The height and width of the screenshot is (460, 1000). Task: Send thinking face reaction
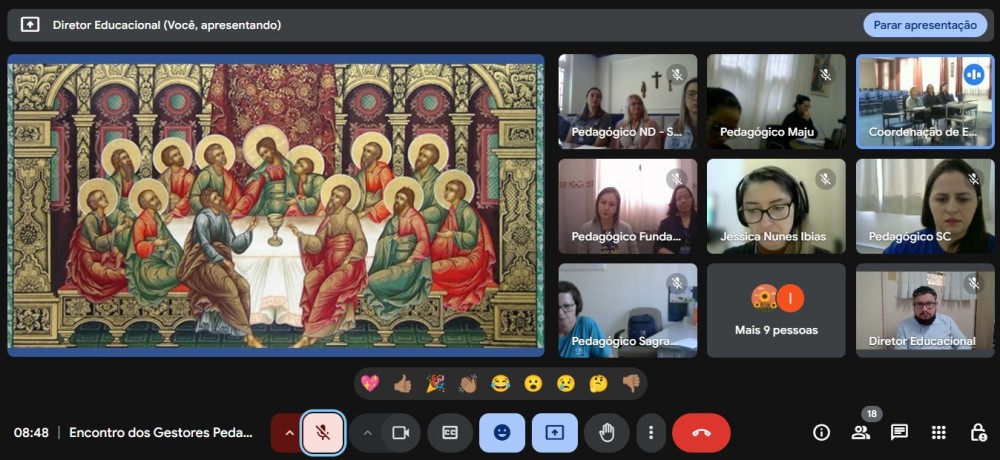coord(598,383)
